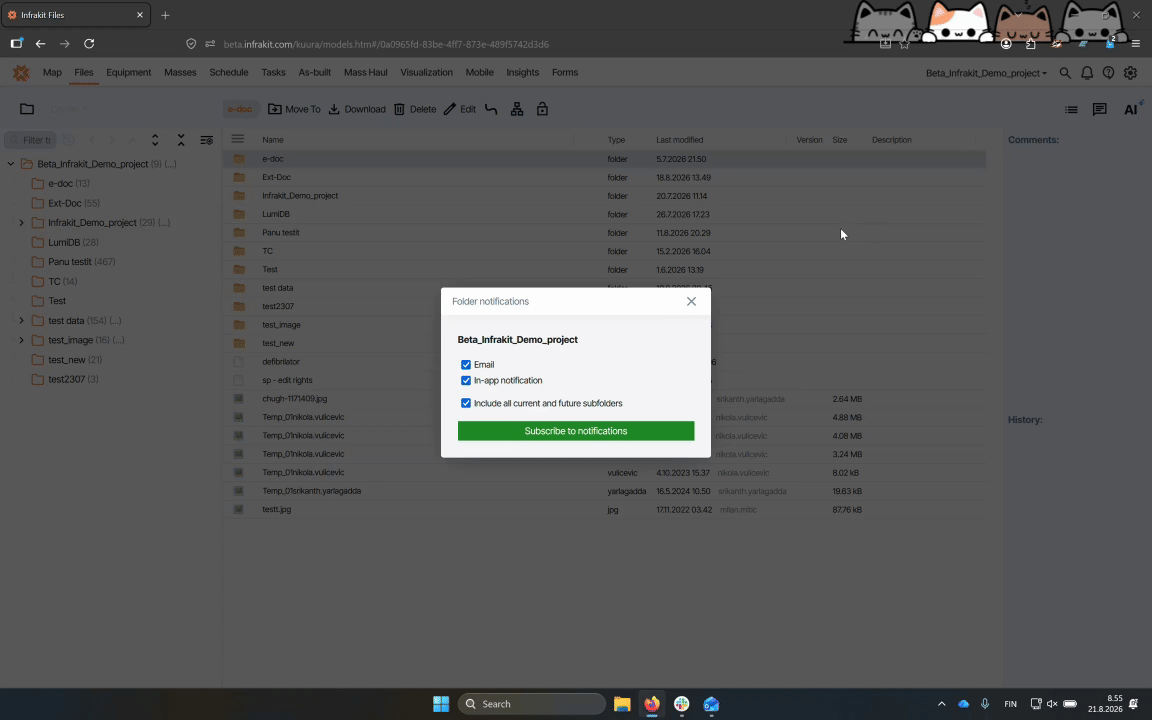
Task: Open the notifications bell icon
Action: point(1087,73)
